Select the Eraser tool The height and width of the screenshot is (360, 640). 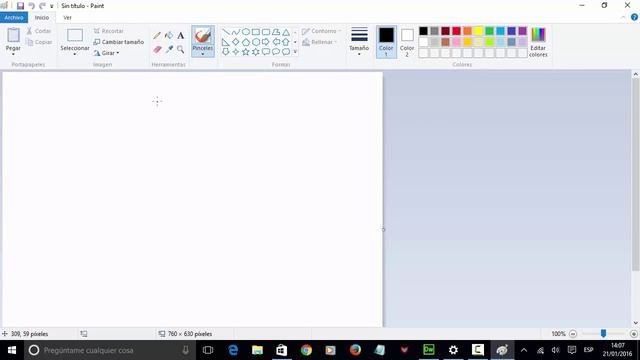157,50
